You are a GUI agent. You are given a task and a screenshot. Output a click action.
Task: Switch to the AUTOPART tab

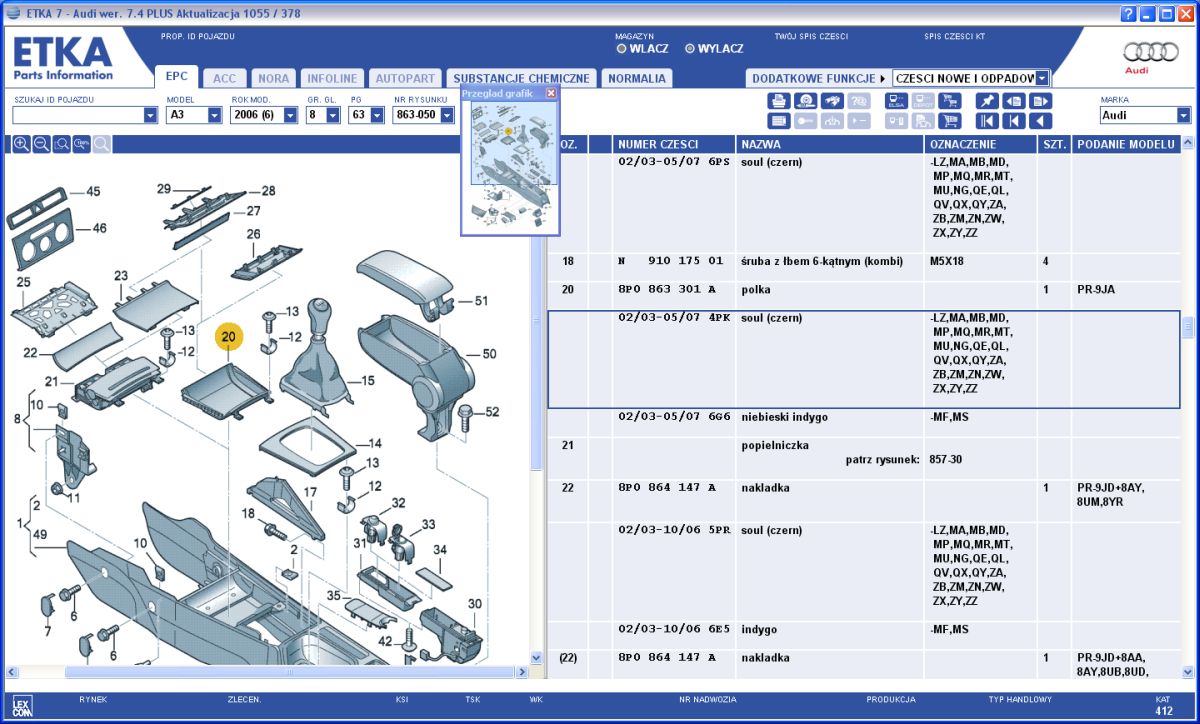pos(405,78)
